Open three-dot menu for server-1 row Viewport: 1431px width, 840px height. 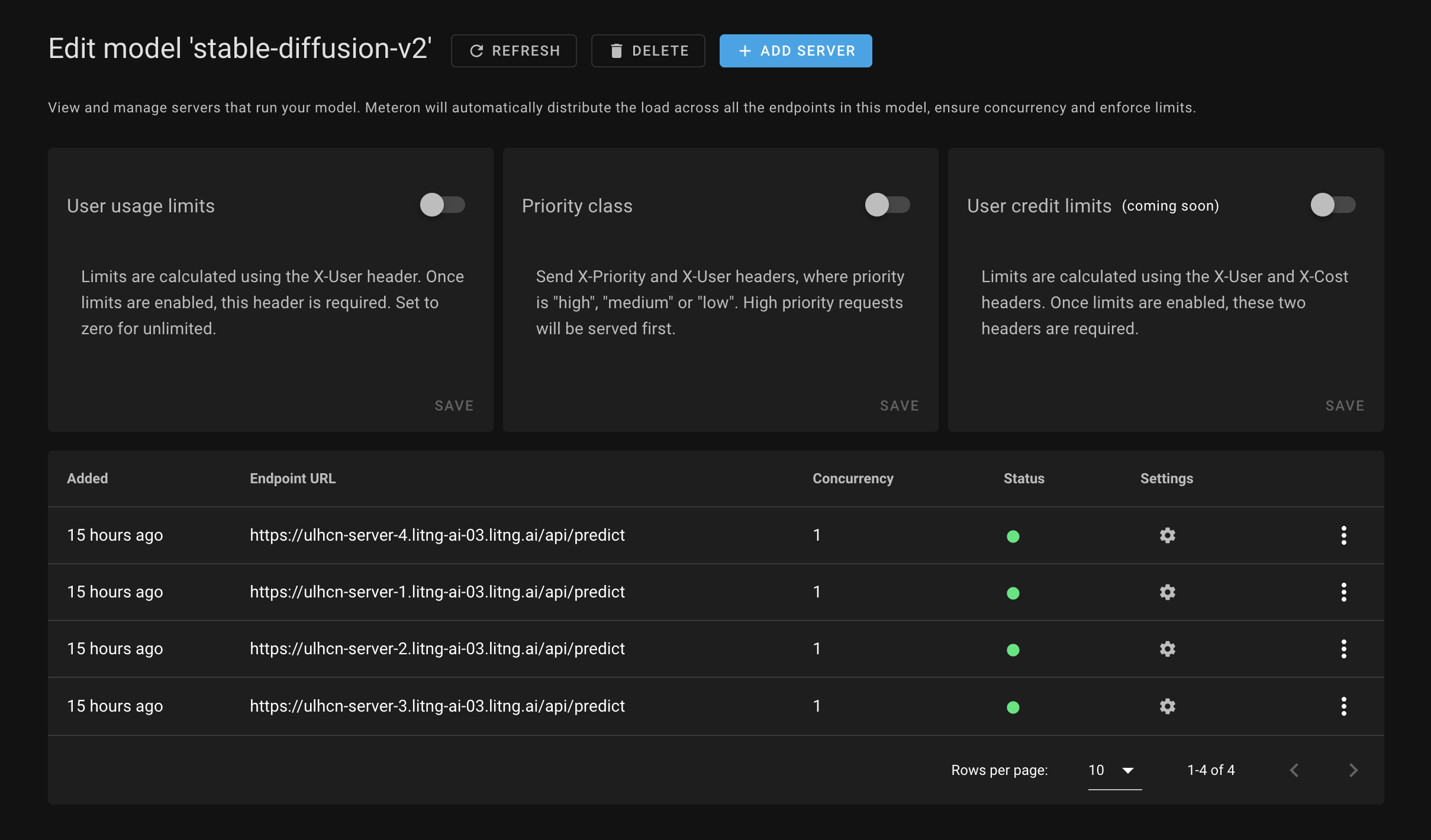(x=1343, y=592)
